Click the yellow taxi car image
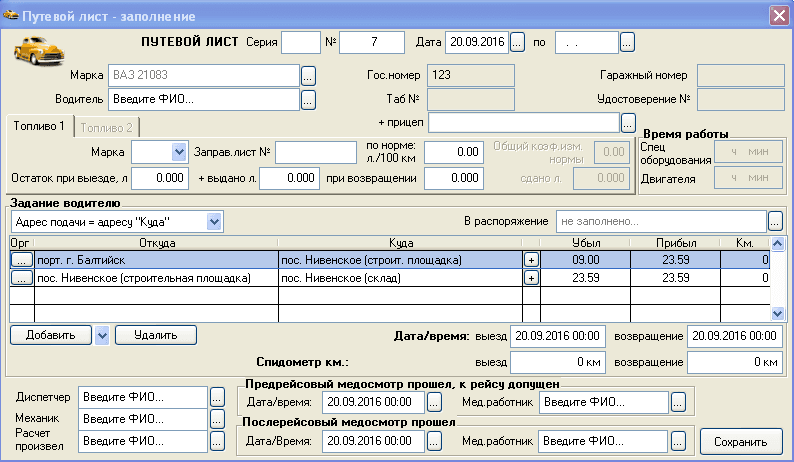The width and height of the screenshot is (794, 462). (39, 51)
